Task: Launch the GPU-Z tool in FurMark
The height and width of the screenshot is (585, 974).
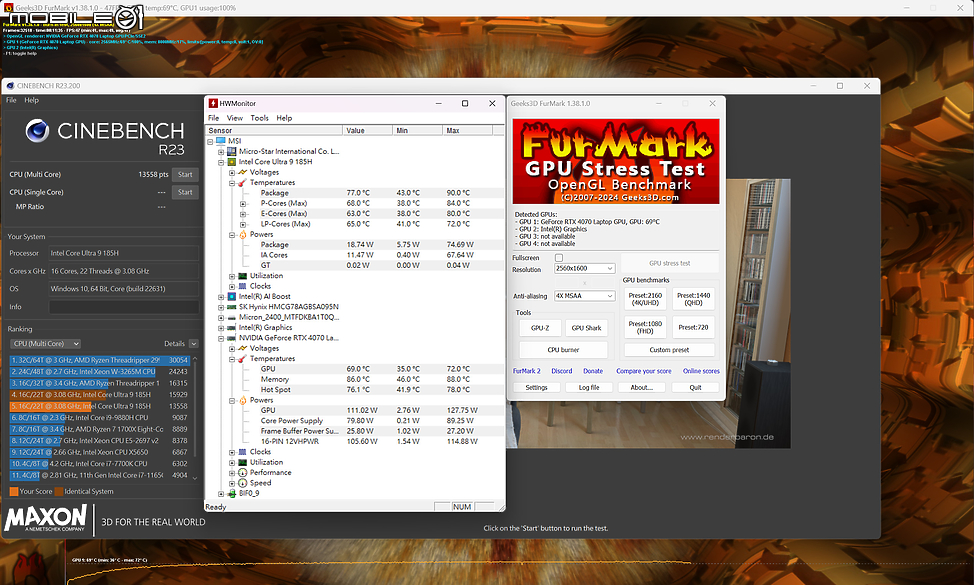Action: pyautogui.click(x=540, y=327)
